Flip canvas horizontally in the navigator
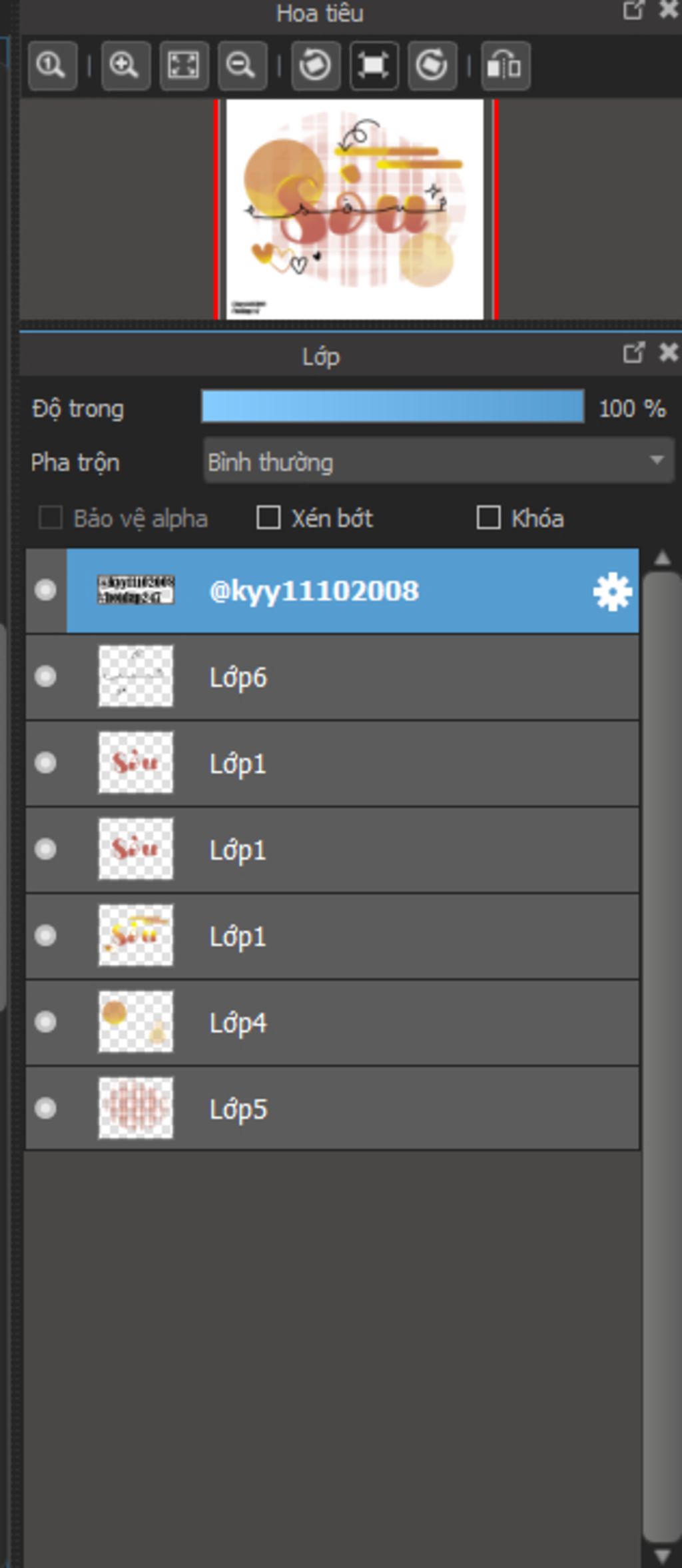Viewport: 682px width, 1568px height. pos(505,65)
